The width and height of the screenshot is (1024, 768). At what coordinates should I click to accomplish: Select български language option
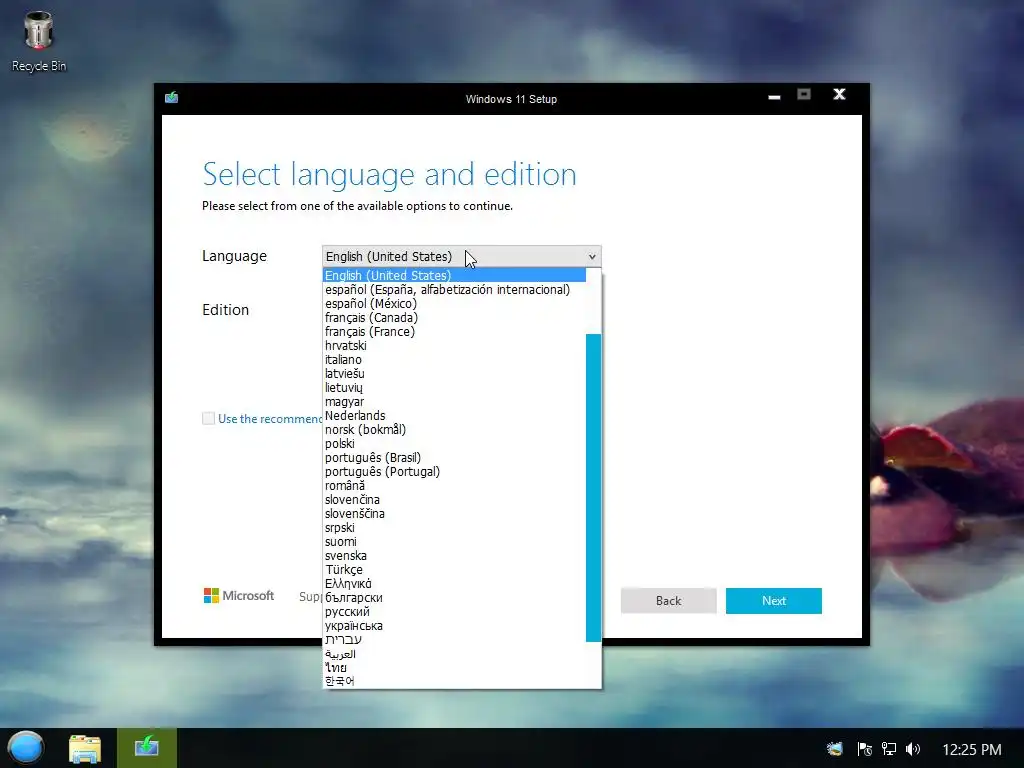click(x=455, y=598)
